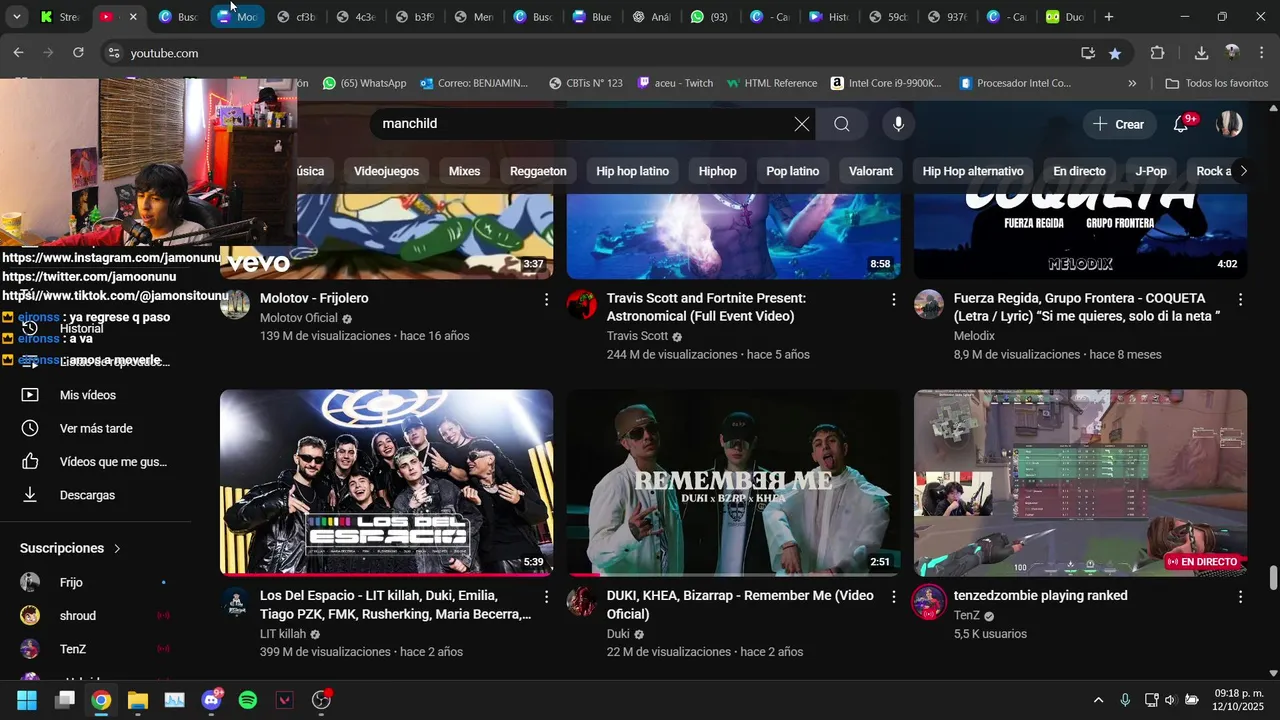Open Chrome tab search dropdown arrow
The width and height of the screenshot is (1280, 720).
[16, 17]
